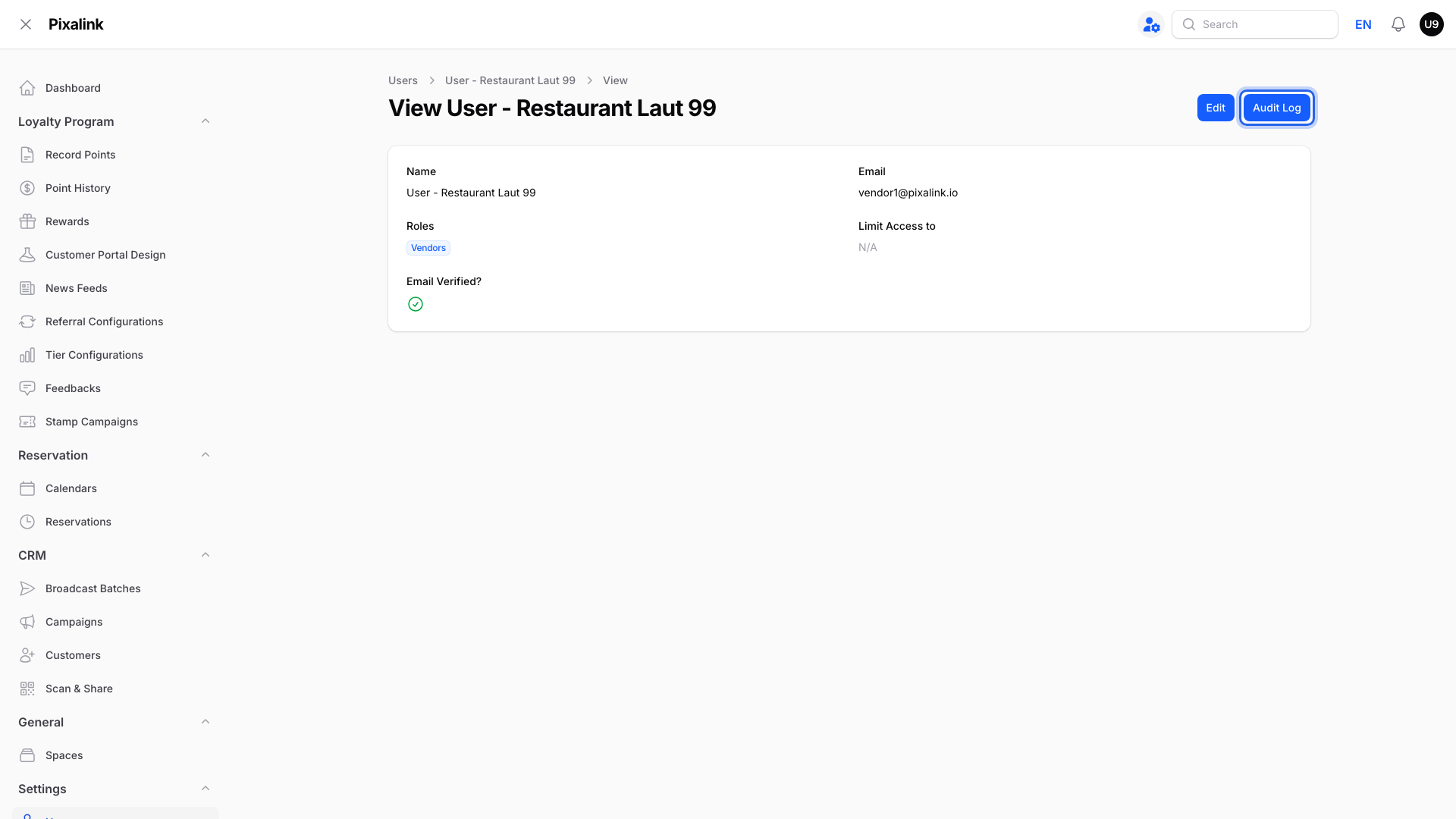Collapse the CRM section chevron
1456x819 pixels.
pos(206,555)
